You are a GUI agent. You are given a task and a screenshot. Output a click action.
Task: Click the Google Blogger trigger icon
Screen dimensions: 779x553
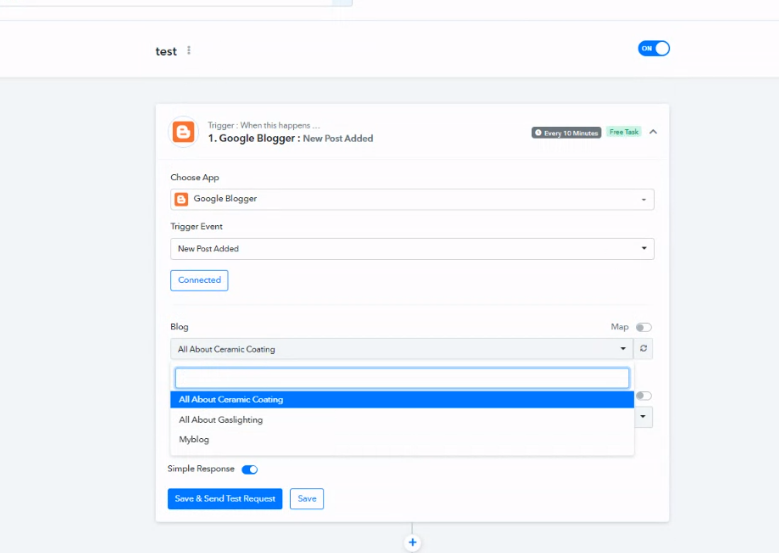pos(183,132)
